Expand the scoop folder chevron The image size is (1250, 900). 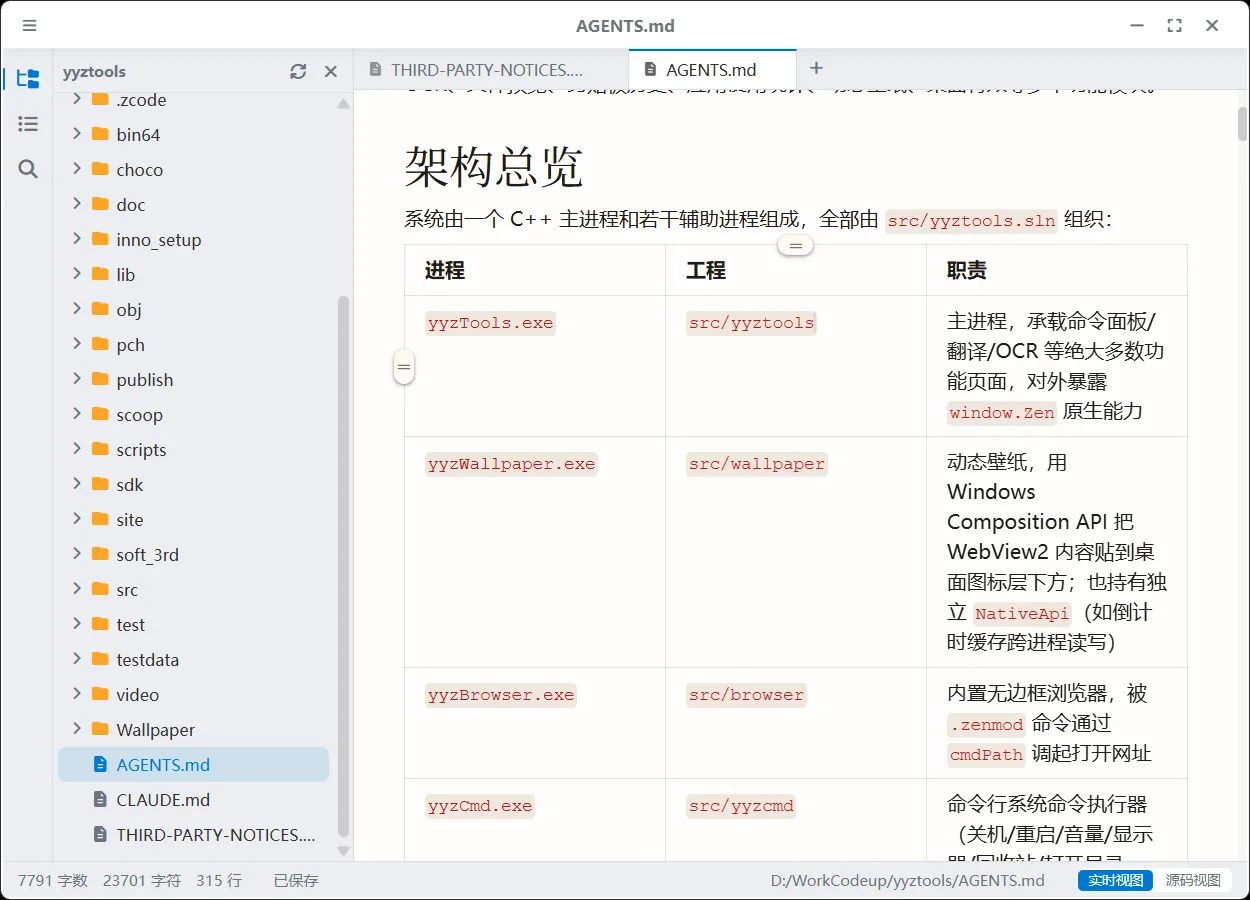point(77,414)
